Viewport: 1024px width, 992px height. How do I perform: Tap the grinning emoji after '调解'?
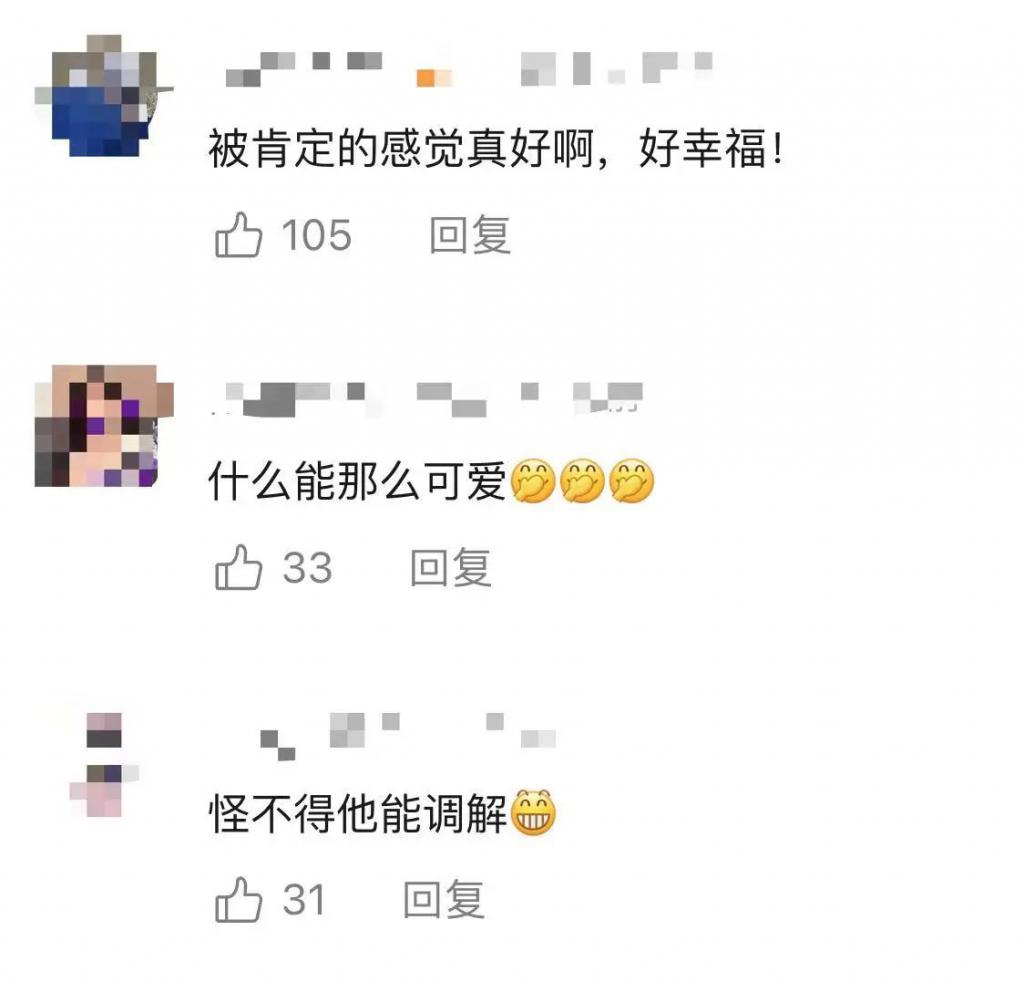[x=533, y=814]
